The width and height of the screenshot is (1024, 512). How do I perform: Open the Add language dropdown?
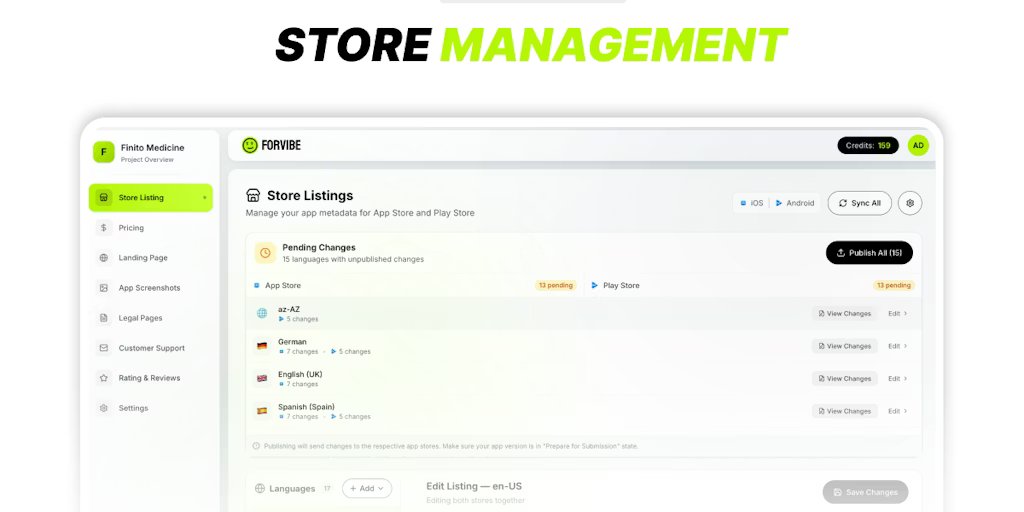pos(367,489)
